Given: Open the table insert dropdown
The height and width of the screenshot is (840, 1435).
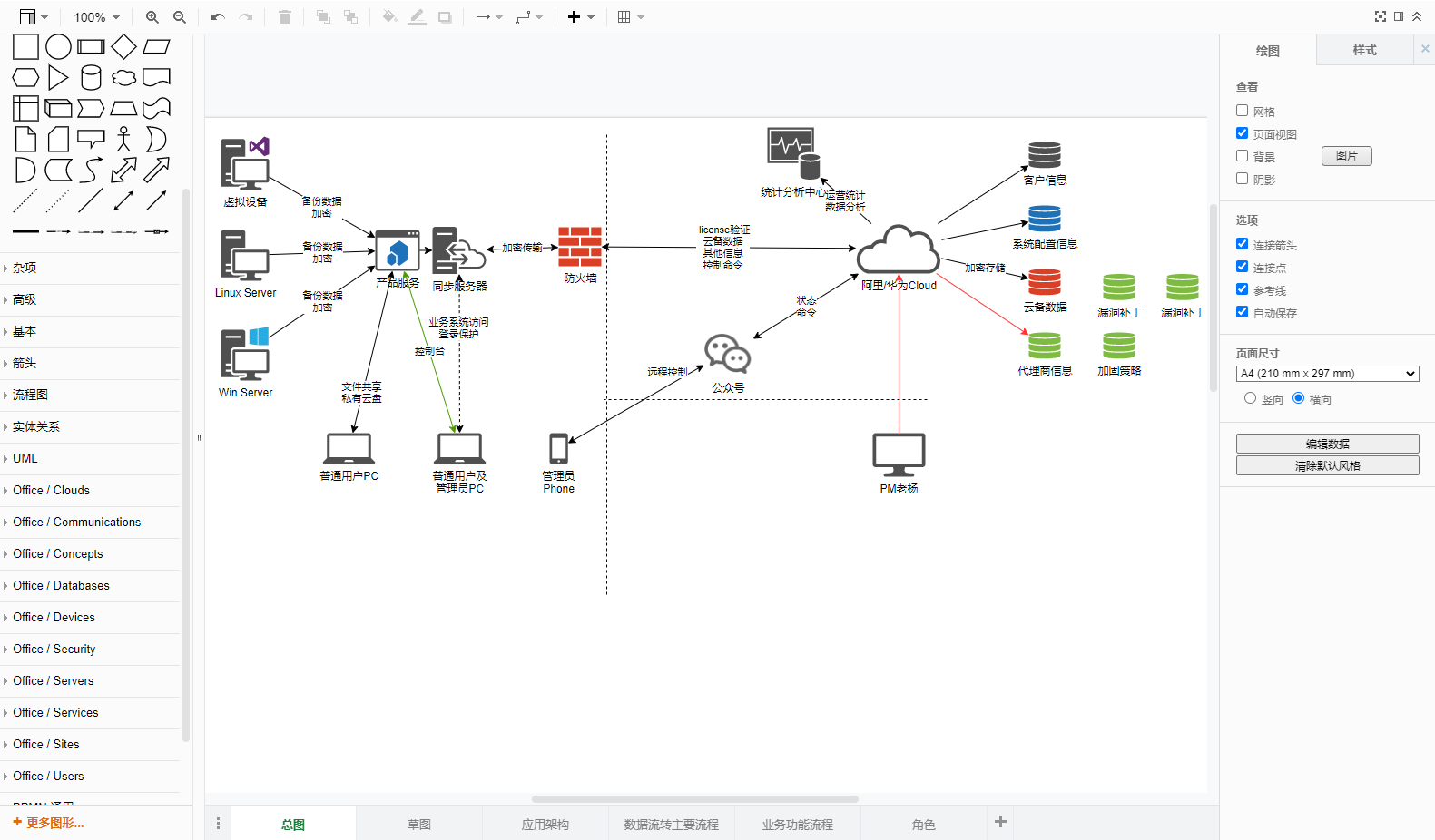Looking at the screenshot, I should [631, 17].
